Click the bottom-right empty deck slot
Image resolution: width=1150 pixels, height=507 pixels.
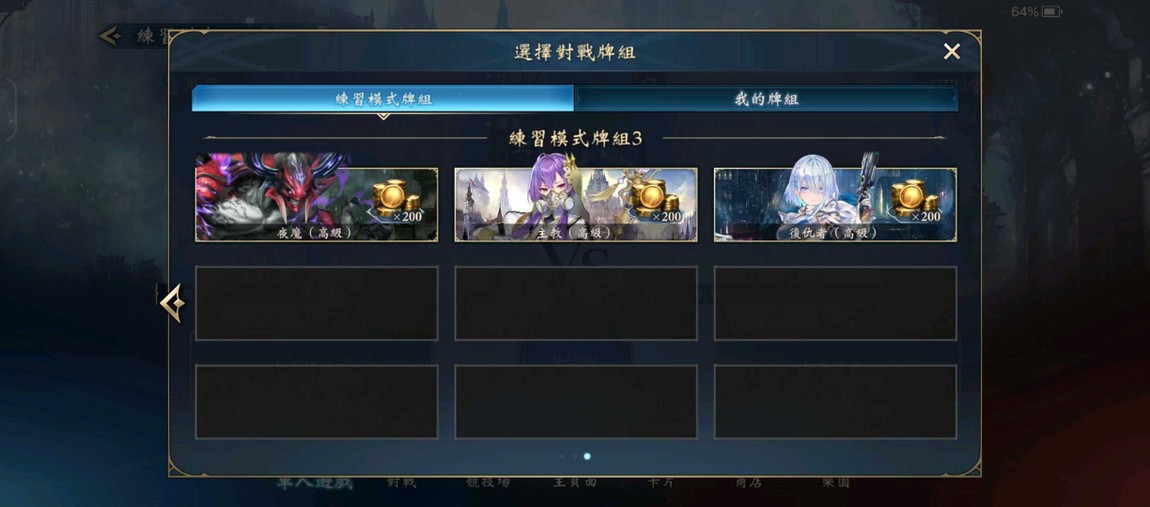click(x=835, y=401)
